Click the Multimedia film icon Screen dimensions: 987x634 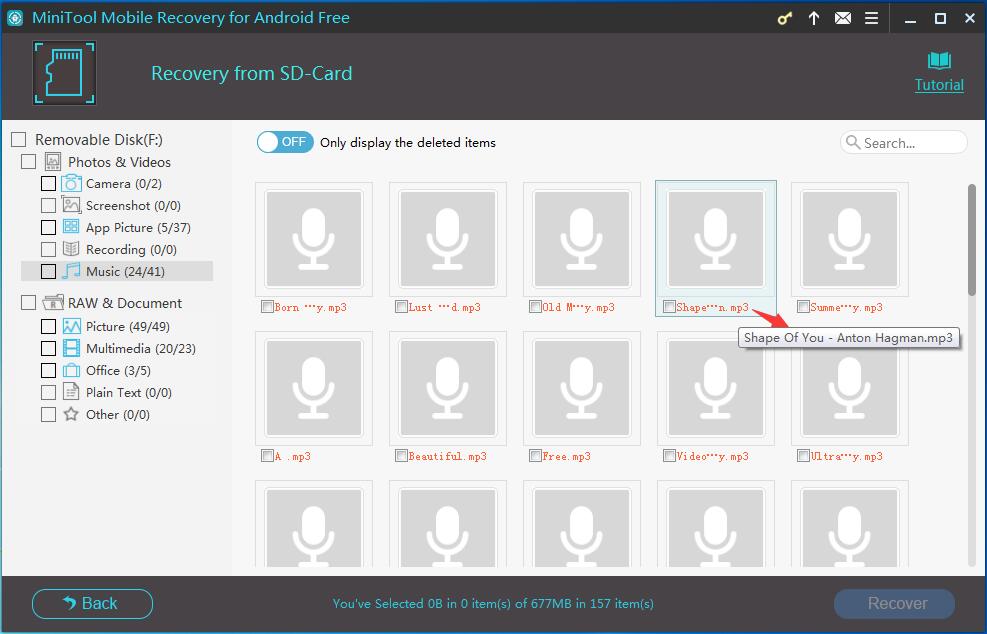[71, 349]
